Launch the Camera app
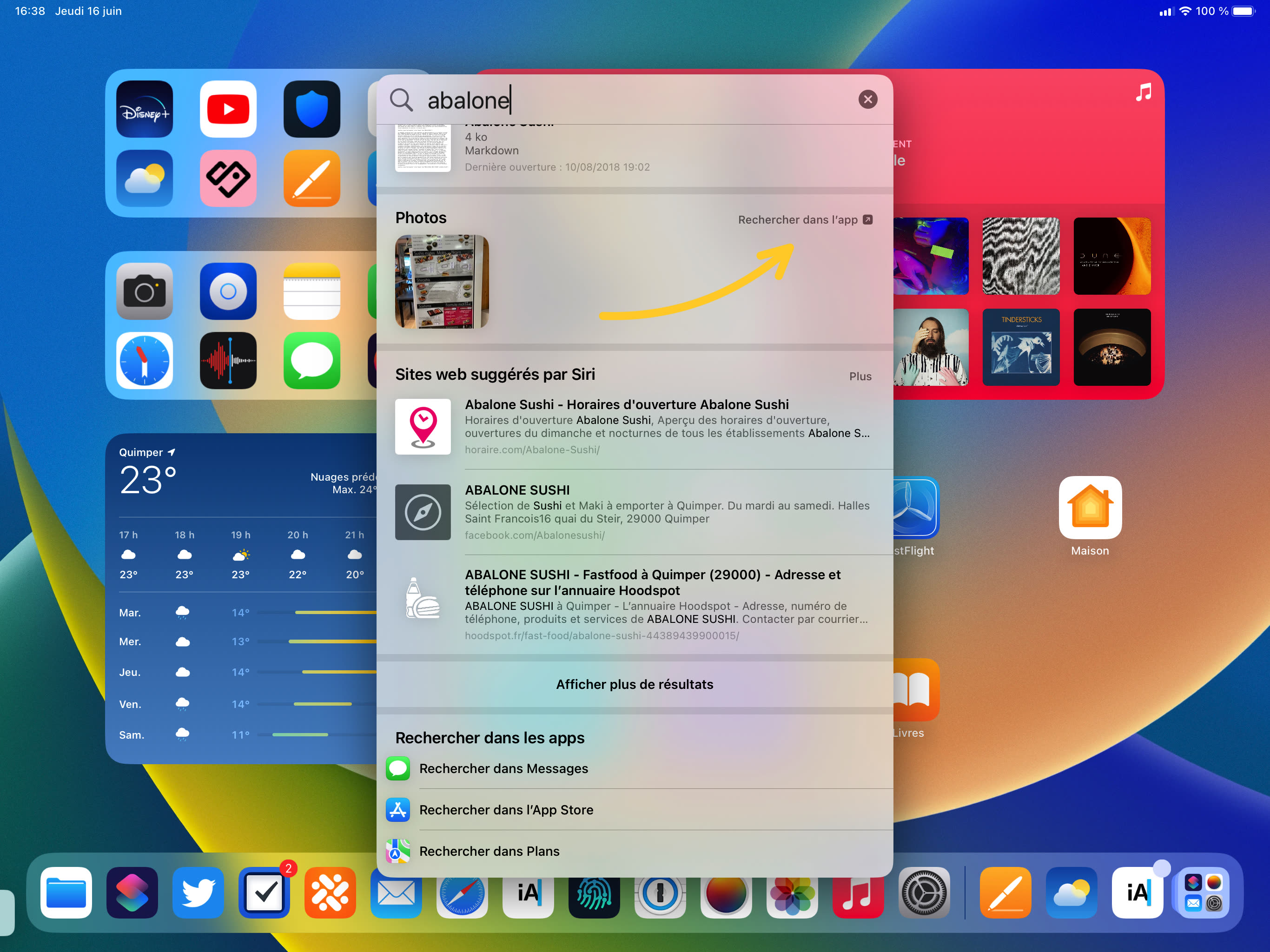Image resolution: width=1270 pixels, height=952 pixels. point(144,291)
